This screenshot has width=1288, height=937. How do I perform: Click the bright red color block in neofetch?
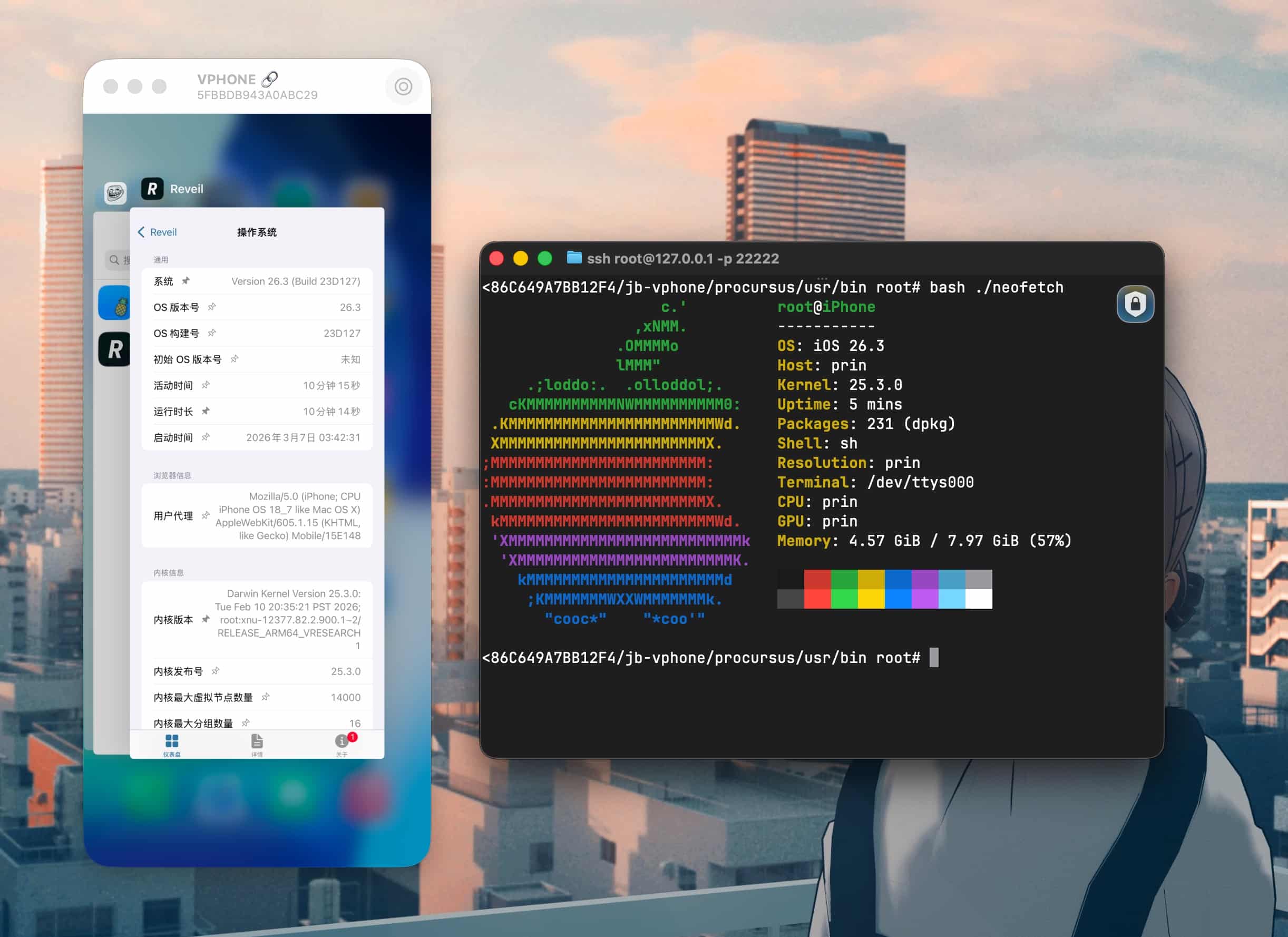(x=817, y=599)
